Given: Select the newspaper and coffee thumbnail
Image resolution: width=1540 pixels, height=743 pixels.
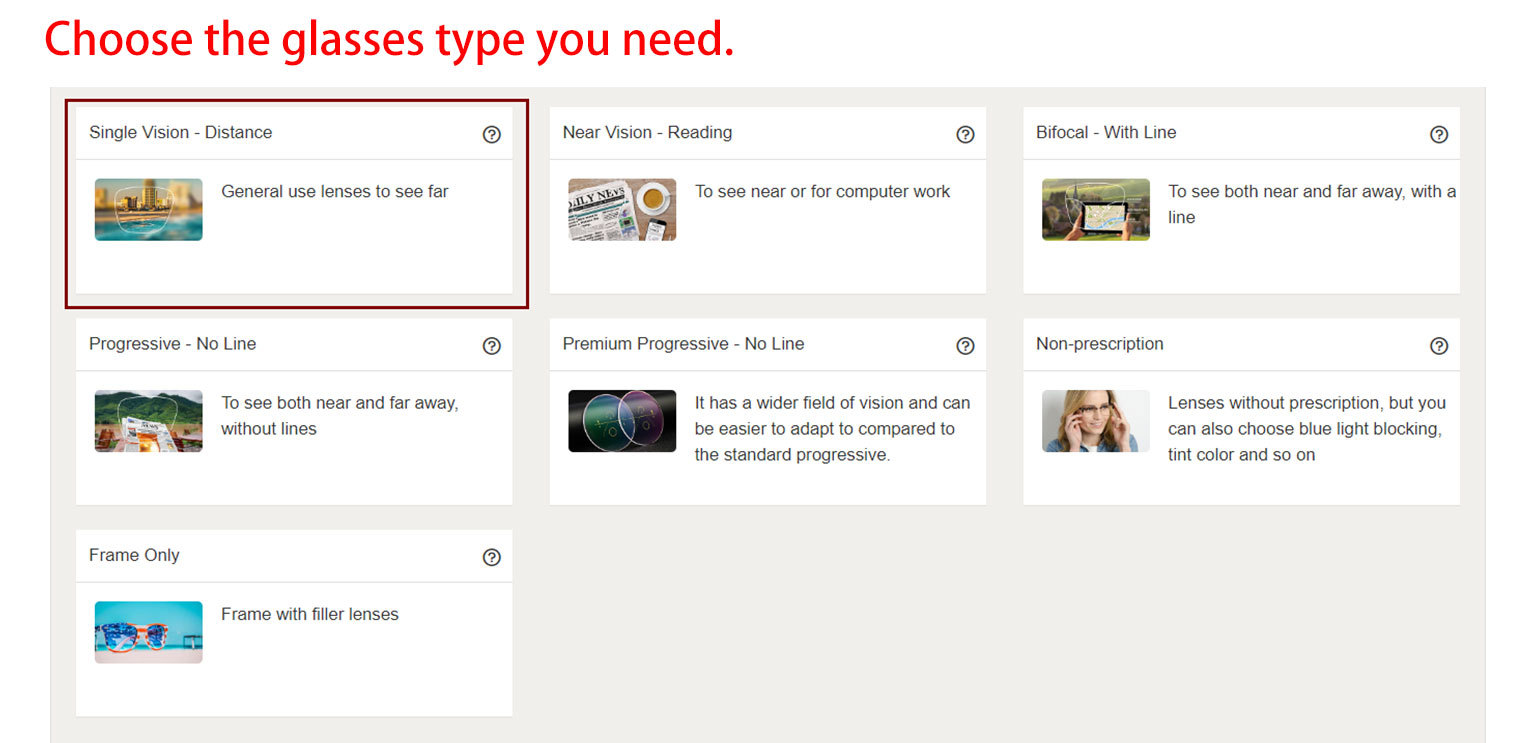Looking at the screenshot, I should coord(622,210).
